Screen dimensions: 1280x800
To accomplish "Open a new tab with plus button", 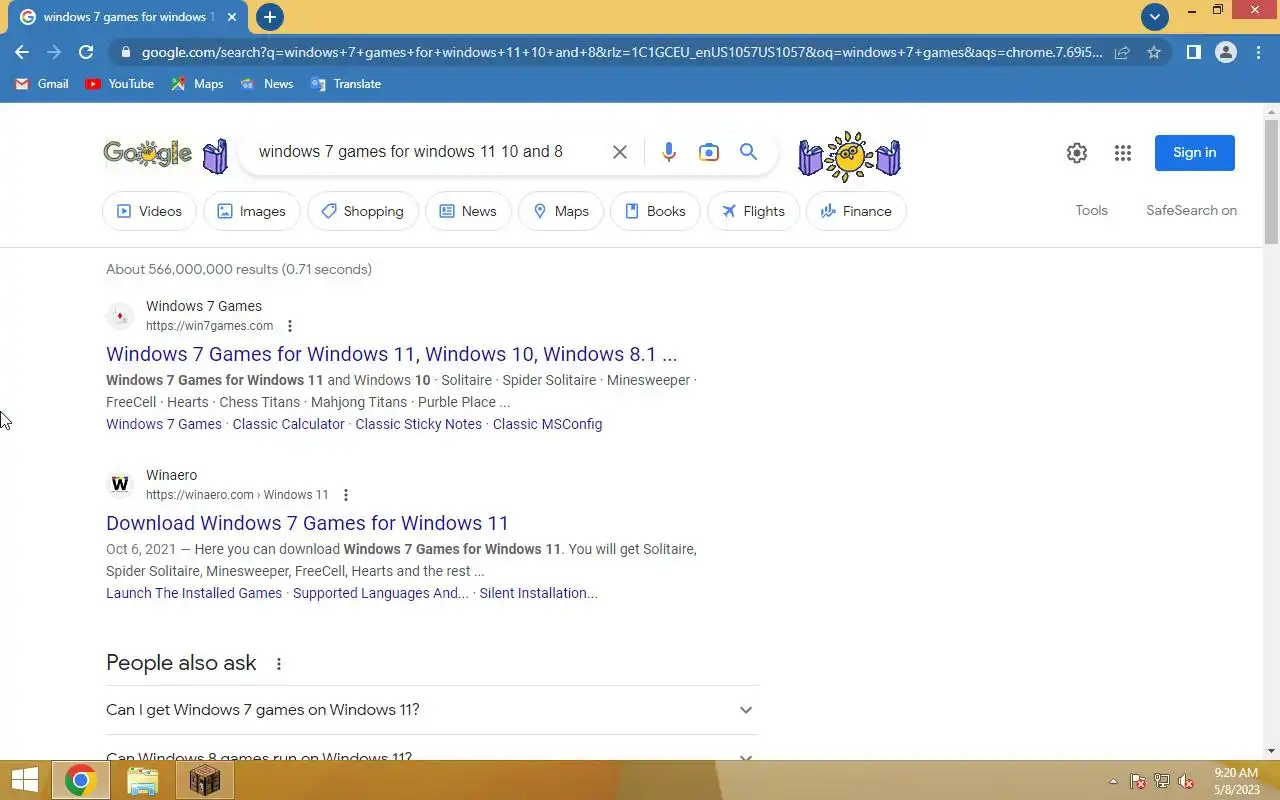I will [x=269, y=17].
